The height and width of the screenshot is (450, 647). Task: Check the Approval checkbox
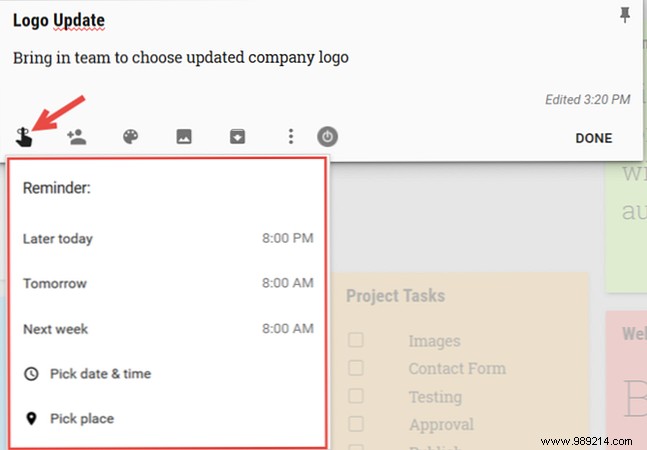click(356, 424)
